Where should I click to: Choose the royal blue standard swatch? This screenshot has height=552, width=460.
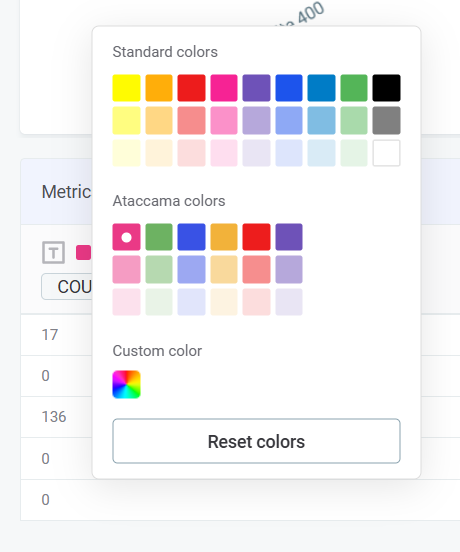[289, 88]
